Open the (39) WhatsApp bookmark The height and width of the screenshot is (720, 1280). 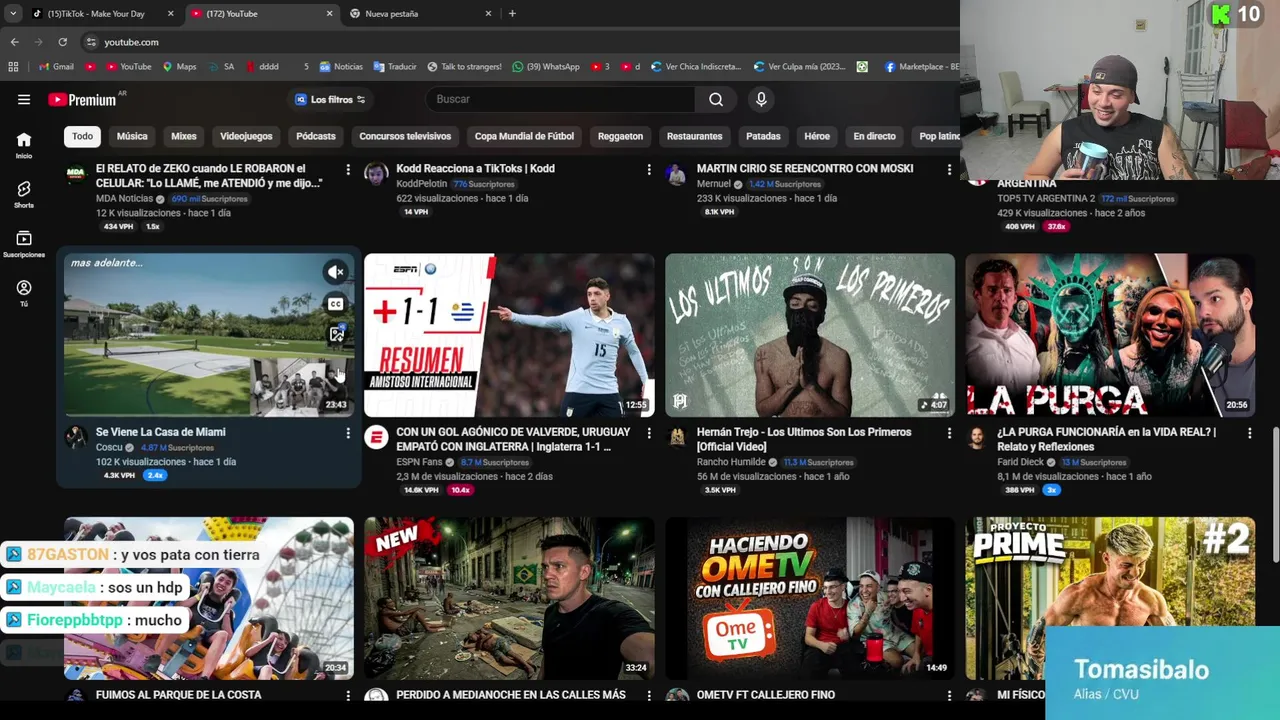[x=546, y=67]
